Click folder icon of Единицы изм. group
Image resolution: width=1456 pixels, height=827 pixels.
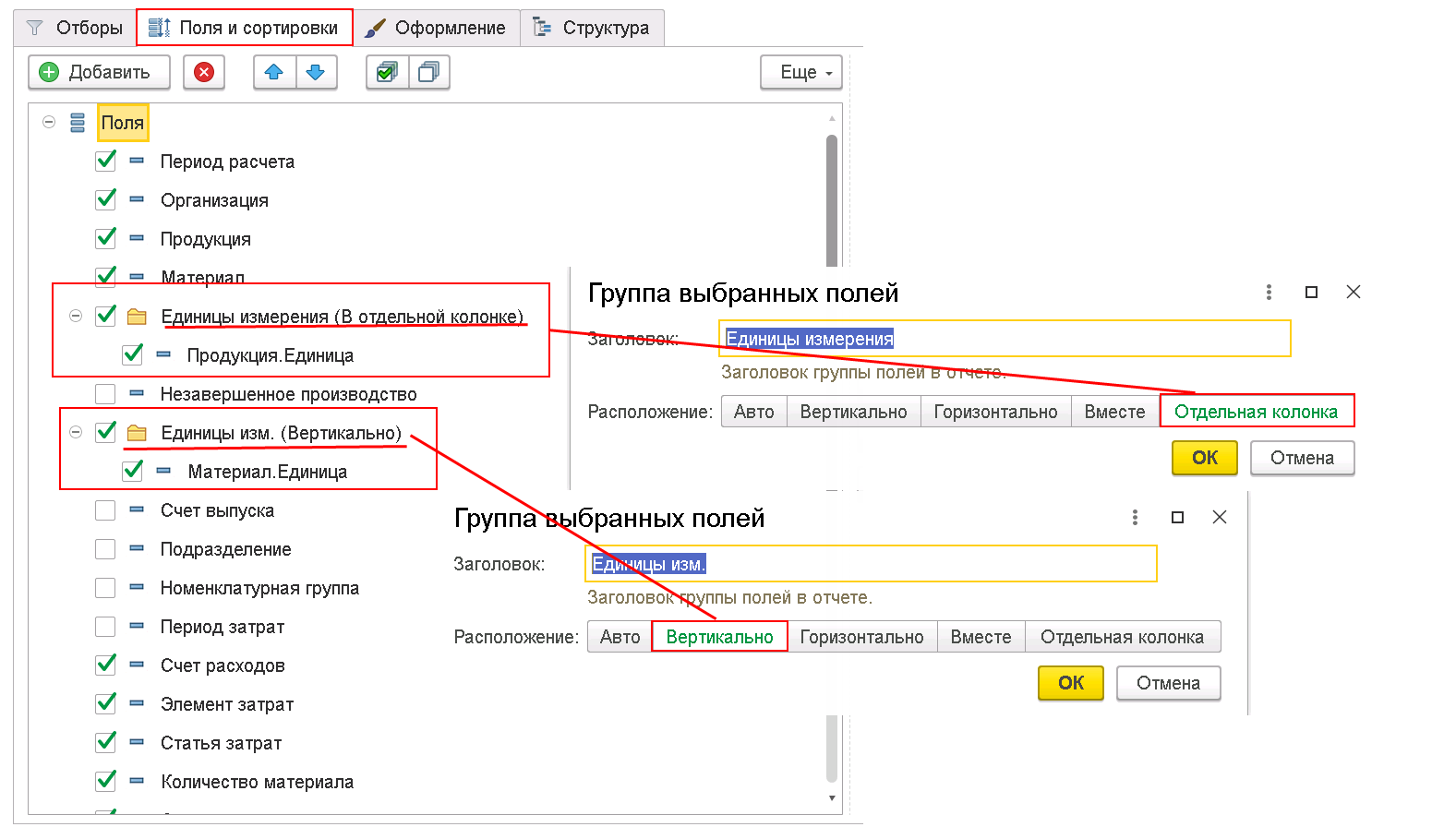[137, 433]
